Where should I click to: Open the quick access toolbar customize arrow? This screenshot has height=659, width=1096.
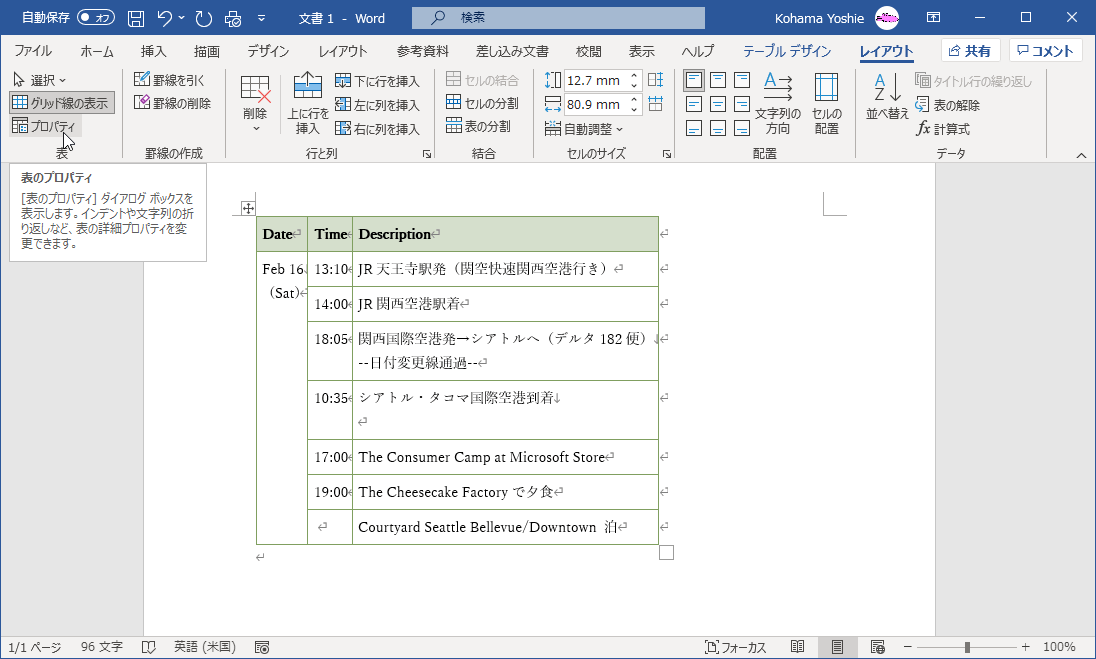coord(261,18)
